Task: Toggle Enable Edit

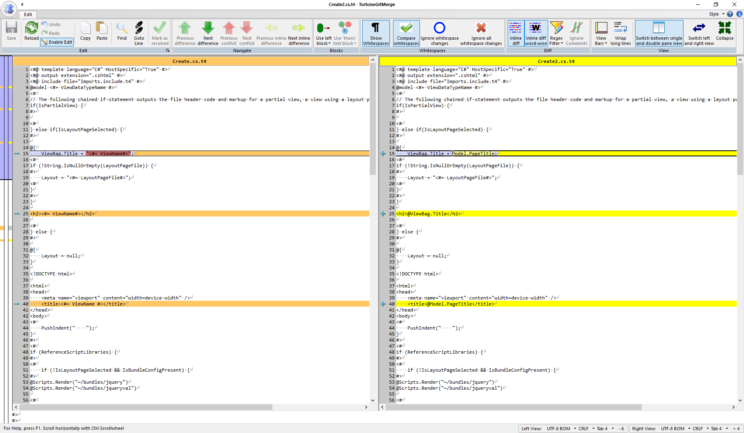Action: tap(57, 42)
